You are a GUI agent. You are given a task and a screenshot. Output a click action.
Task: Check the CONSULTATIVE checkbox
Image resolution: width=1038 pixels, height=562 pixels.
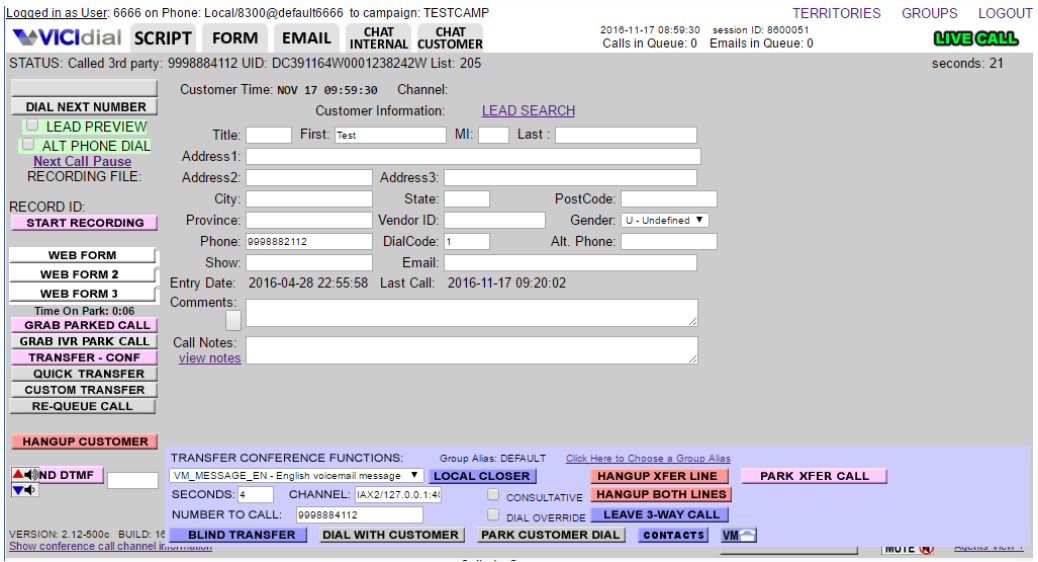click(493, 495)
